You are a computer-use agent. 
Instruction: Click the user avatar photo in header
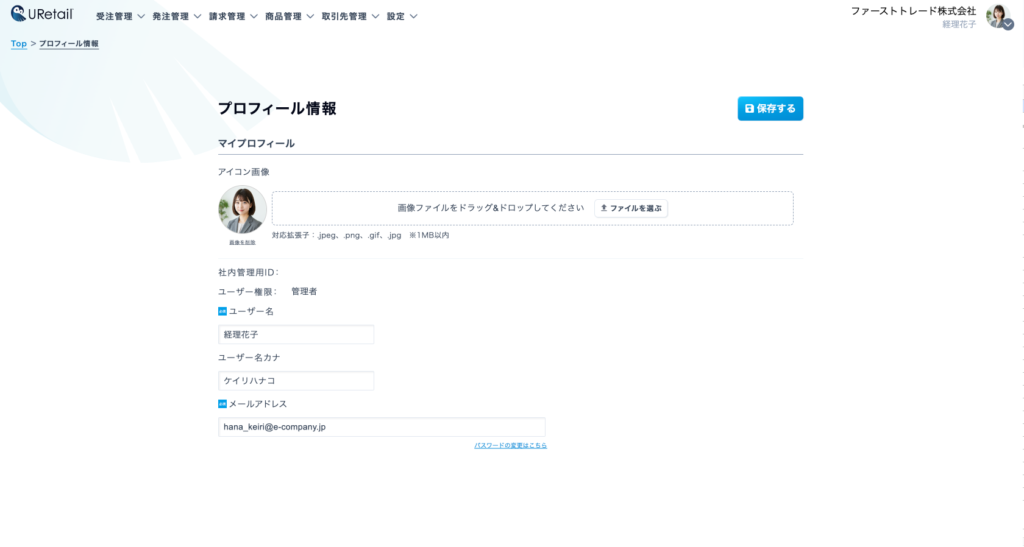pos(996,15)
